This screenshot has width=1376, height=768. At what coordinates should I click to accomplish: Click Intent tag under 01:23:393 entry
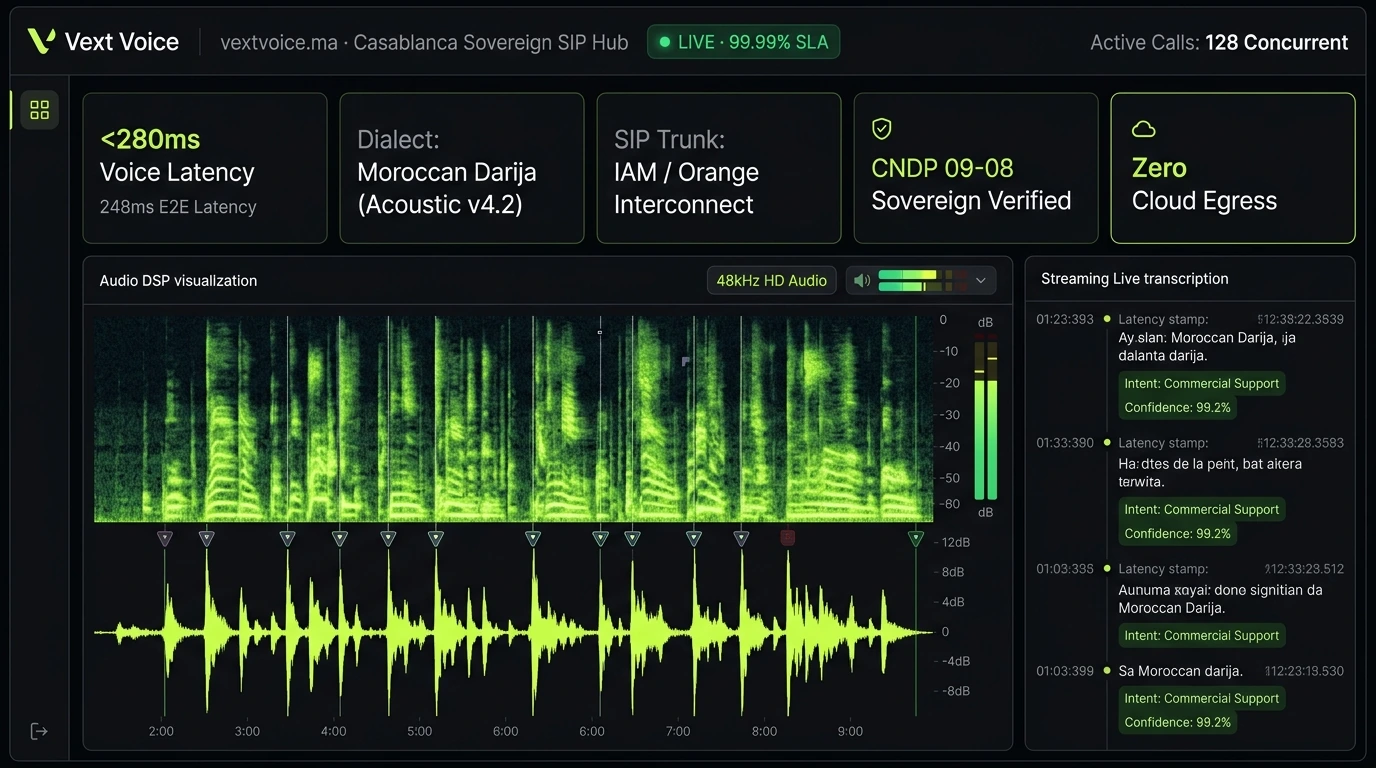(1201, 383)
